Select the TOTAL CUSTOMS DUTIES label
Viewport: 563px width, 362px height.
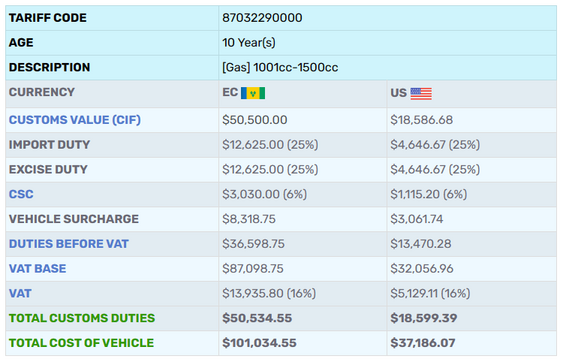(82, 318)
